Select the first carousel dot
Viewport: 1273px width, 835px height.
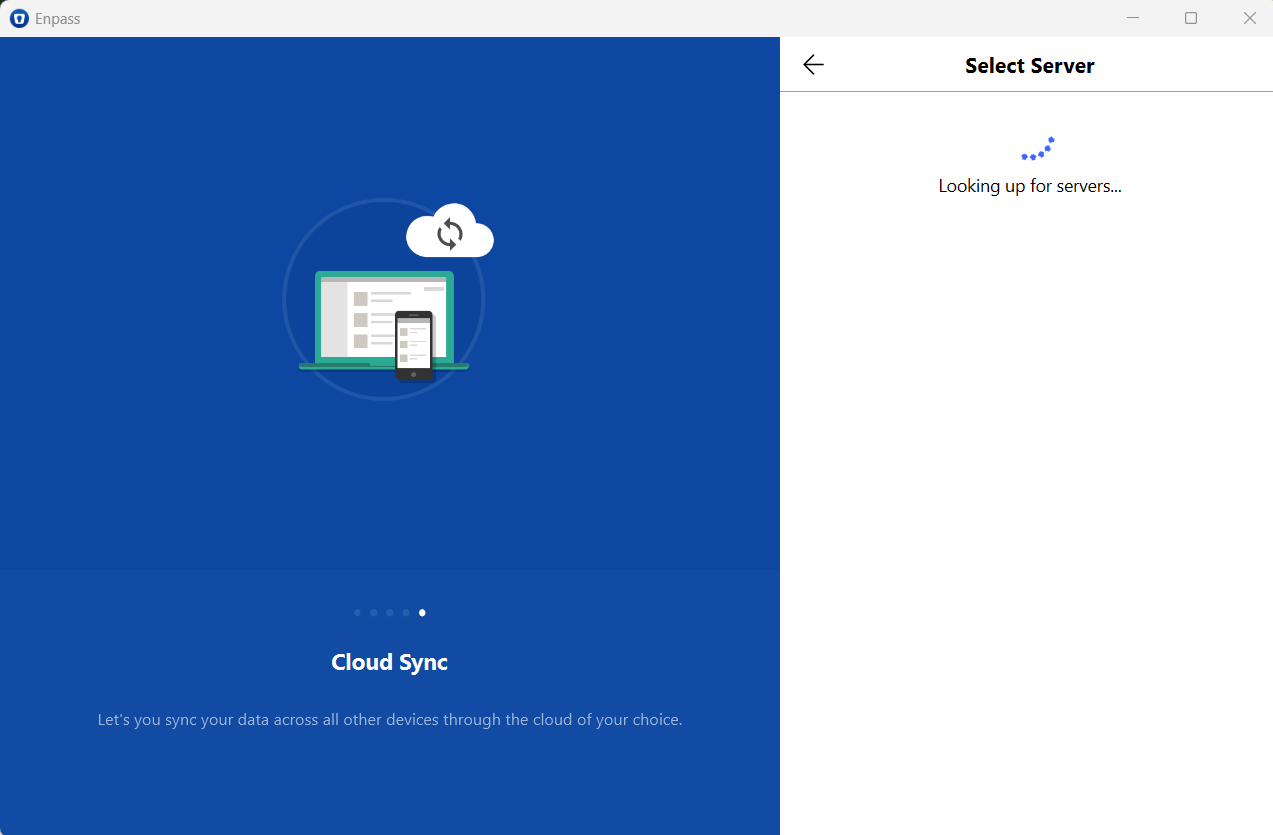[x=357, y=612]
